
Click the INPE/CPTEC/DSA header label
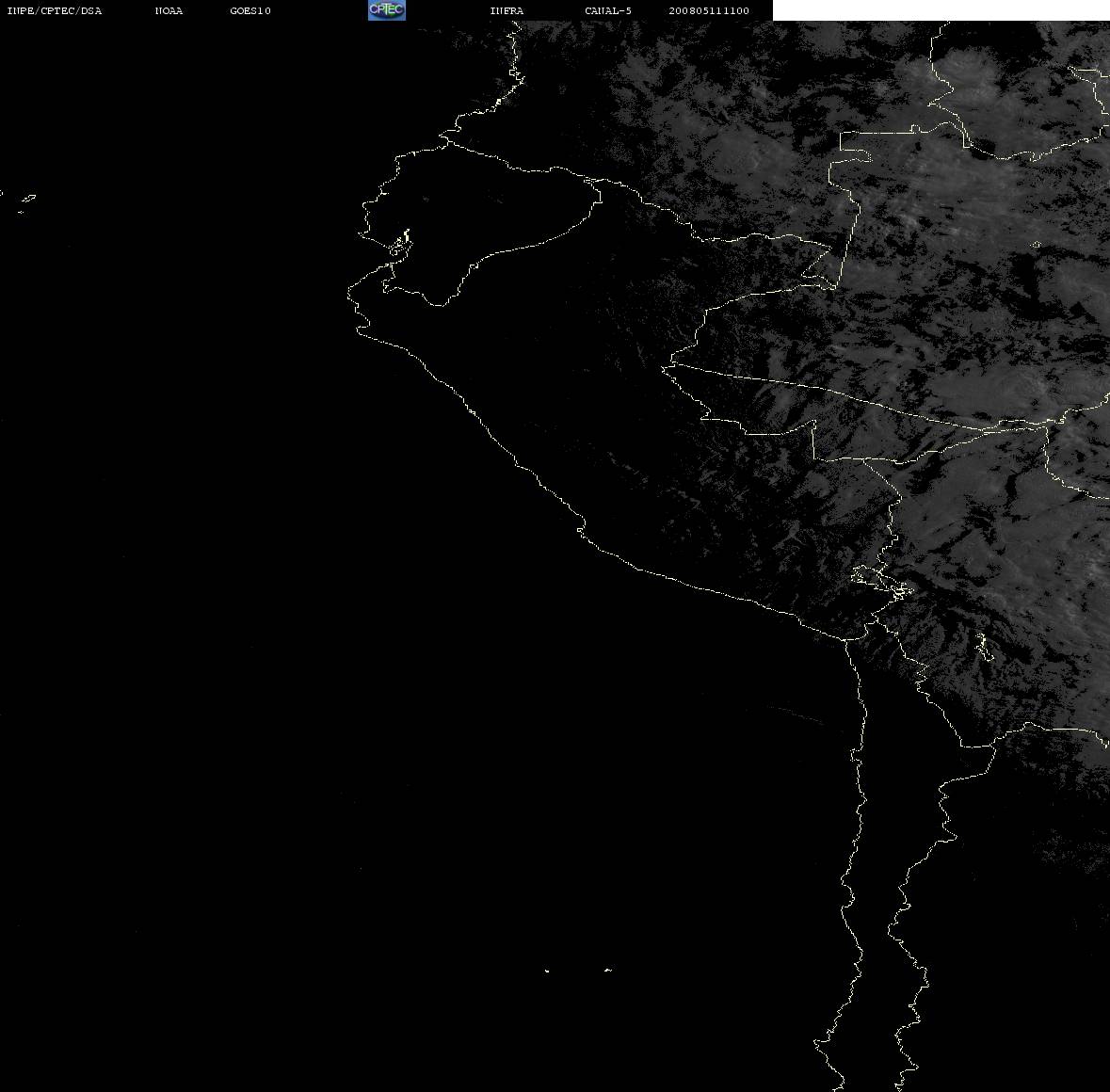[x=55, y=10]
